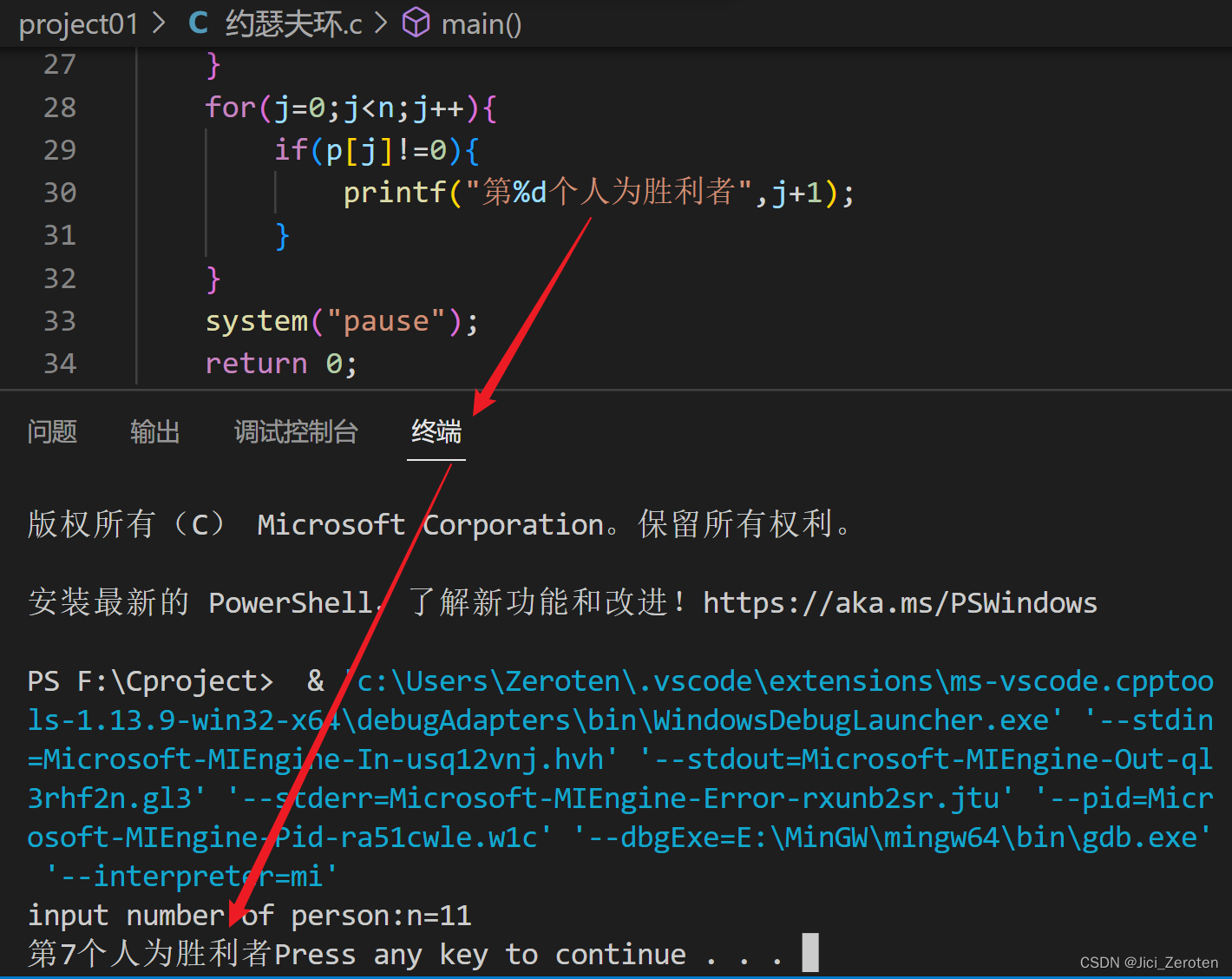Viewport: 1232px width, 979px height.
Task: Select the C language file icon in breadcrumb
Action: tap(198, 23)
